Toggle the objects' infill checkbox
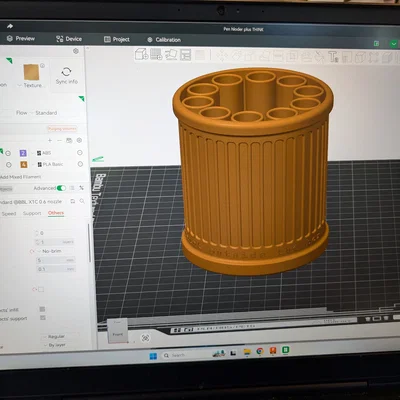 click(x=42, y=309)
